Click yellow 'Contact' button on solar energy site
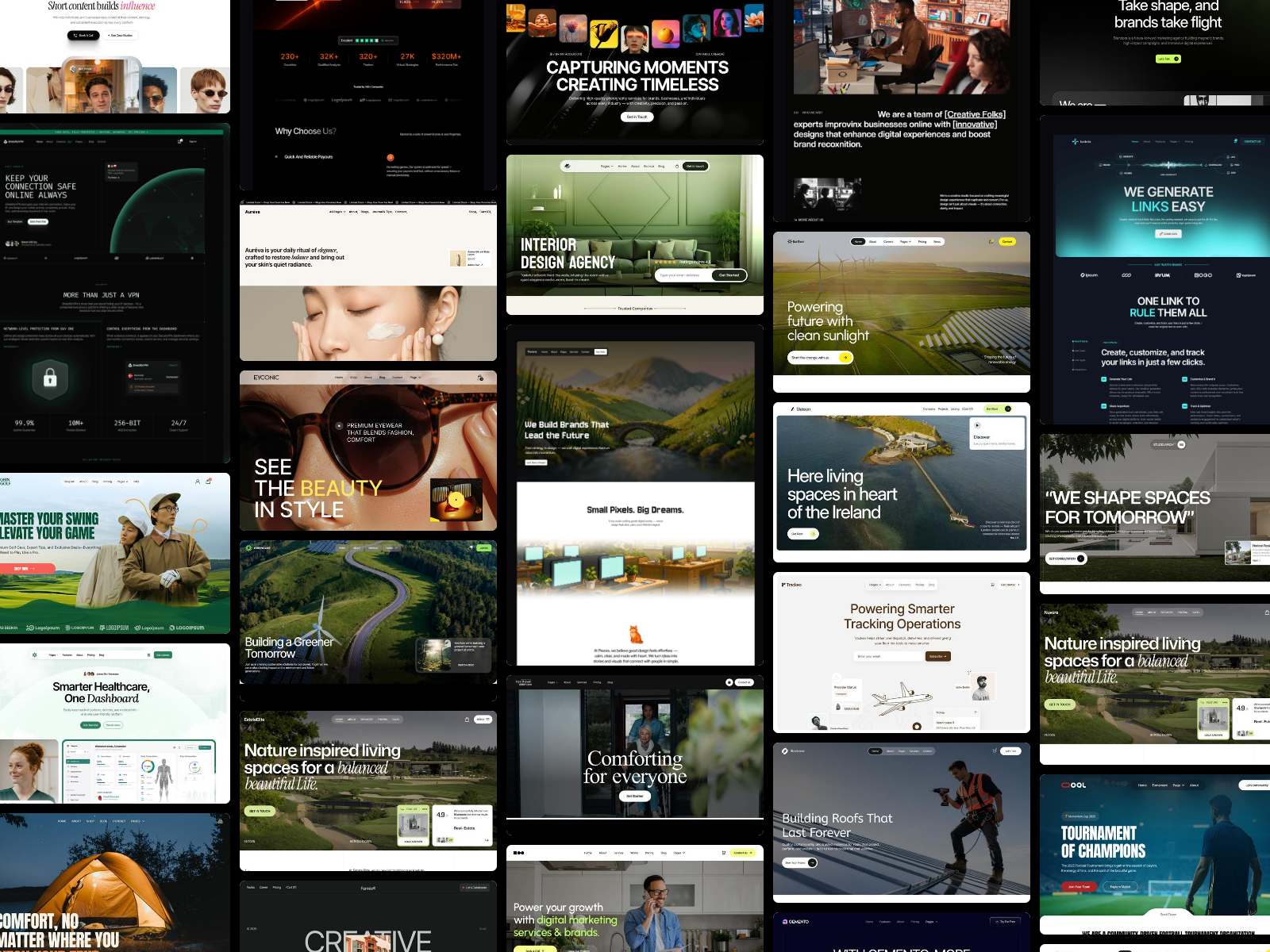This screenshot has height=952, width=1270. [1006, 241]
